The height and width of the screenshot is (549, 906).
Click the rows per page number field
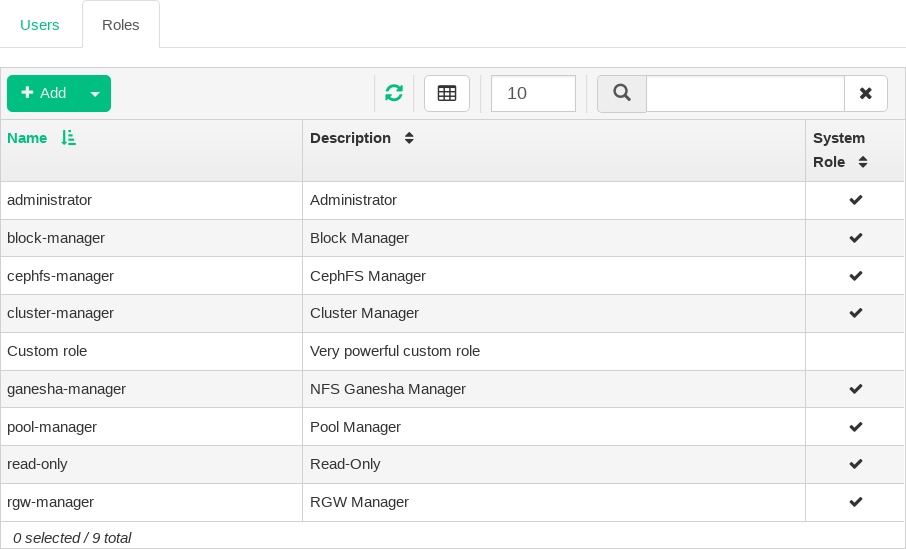(x=533, y=93)
